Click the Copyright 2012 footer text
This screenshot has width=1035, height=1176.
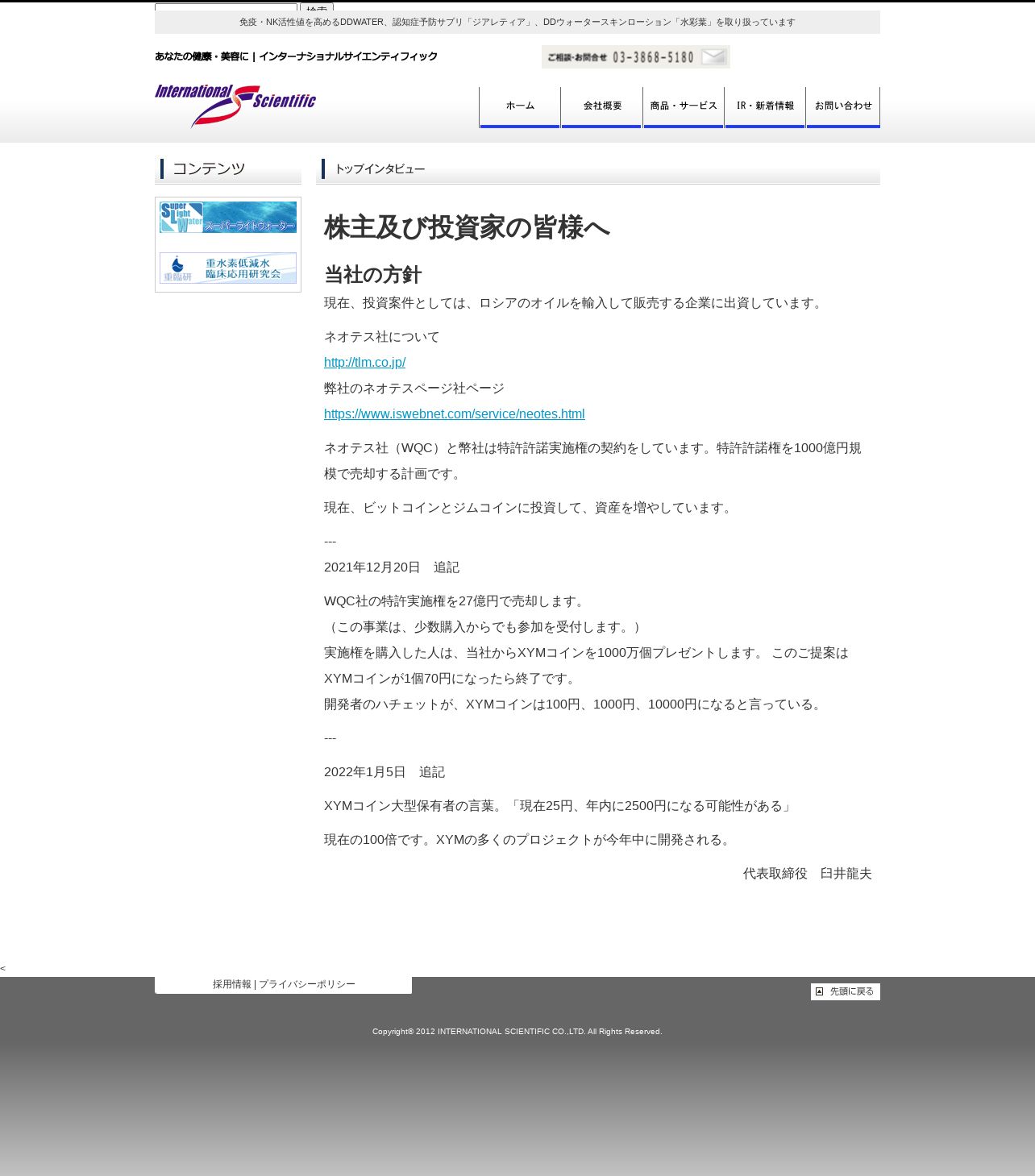point(517,1032)
